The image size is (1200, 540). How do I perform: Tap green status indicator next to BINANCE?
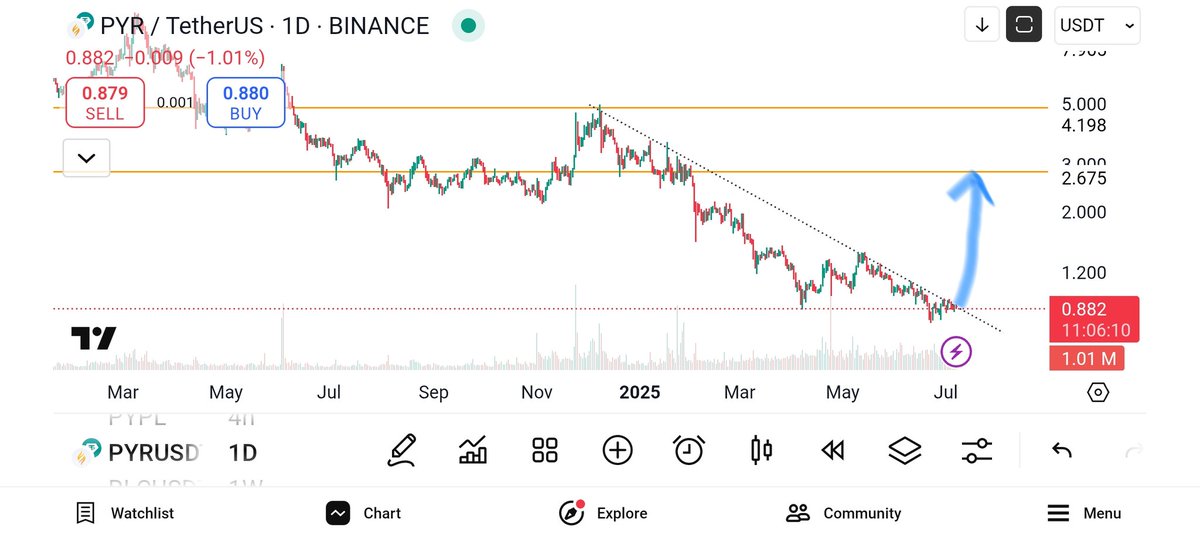click(468, 25)
